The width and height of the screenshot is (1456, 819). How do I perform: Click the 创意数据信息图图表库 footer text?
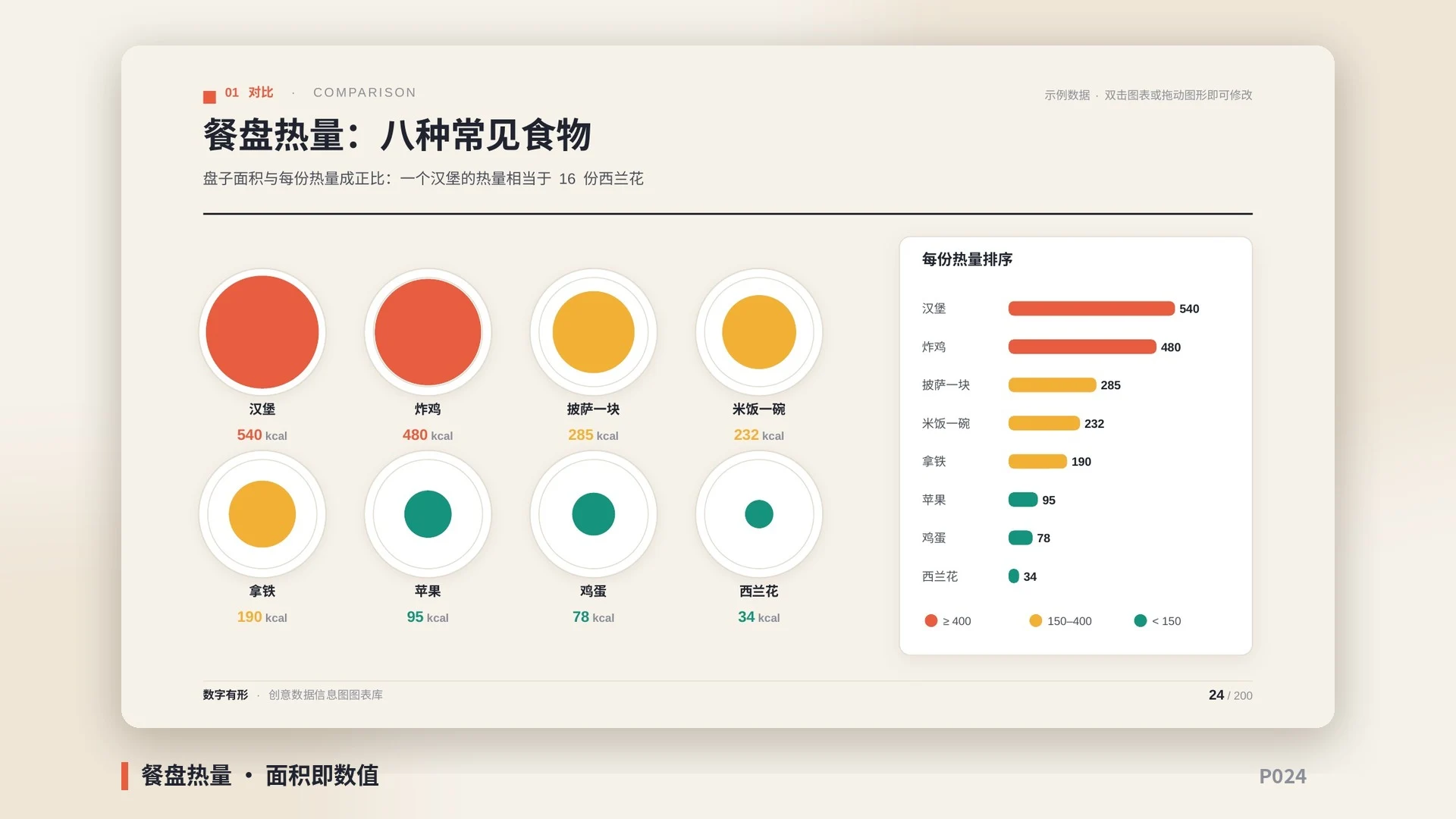tap(325, 695)
